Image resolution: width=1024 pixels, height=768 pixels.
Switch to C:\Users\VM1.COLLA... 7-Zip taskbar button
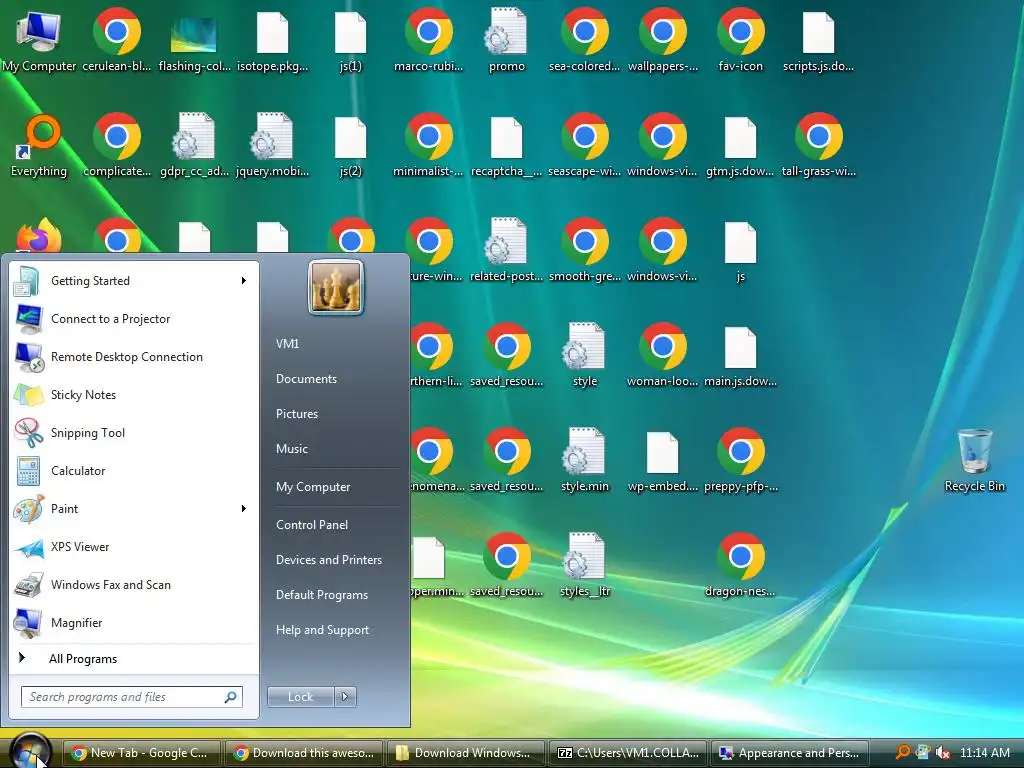coord(628,753)
